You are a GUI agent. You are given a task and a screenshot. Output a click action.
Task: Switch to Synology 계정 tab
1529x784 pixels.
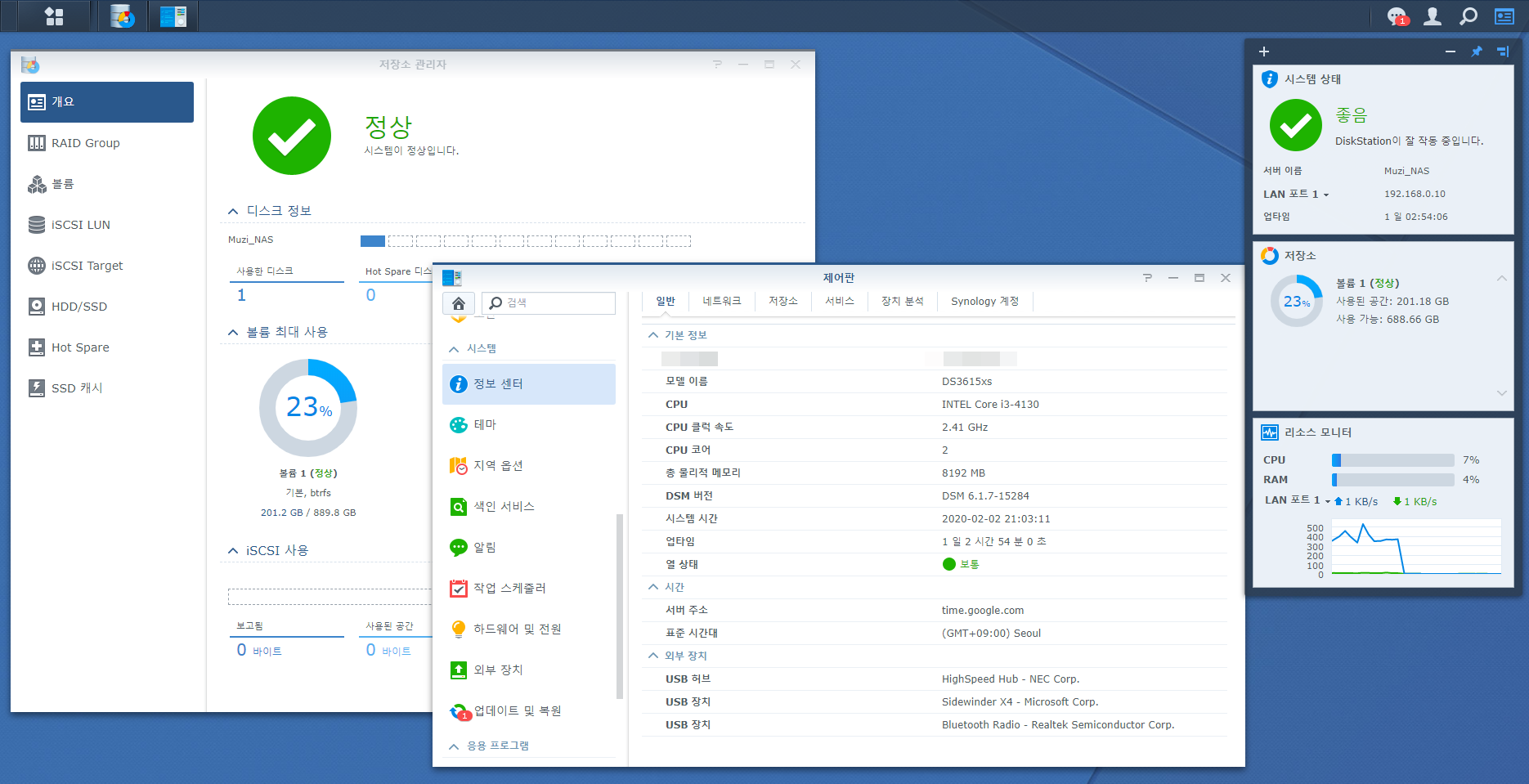point(985,302)
